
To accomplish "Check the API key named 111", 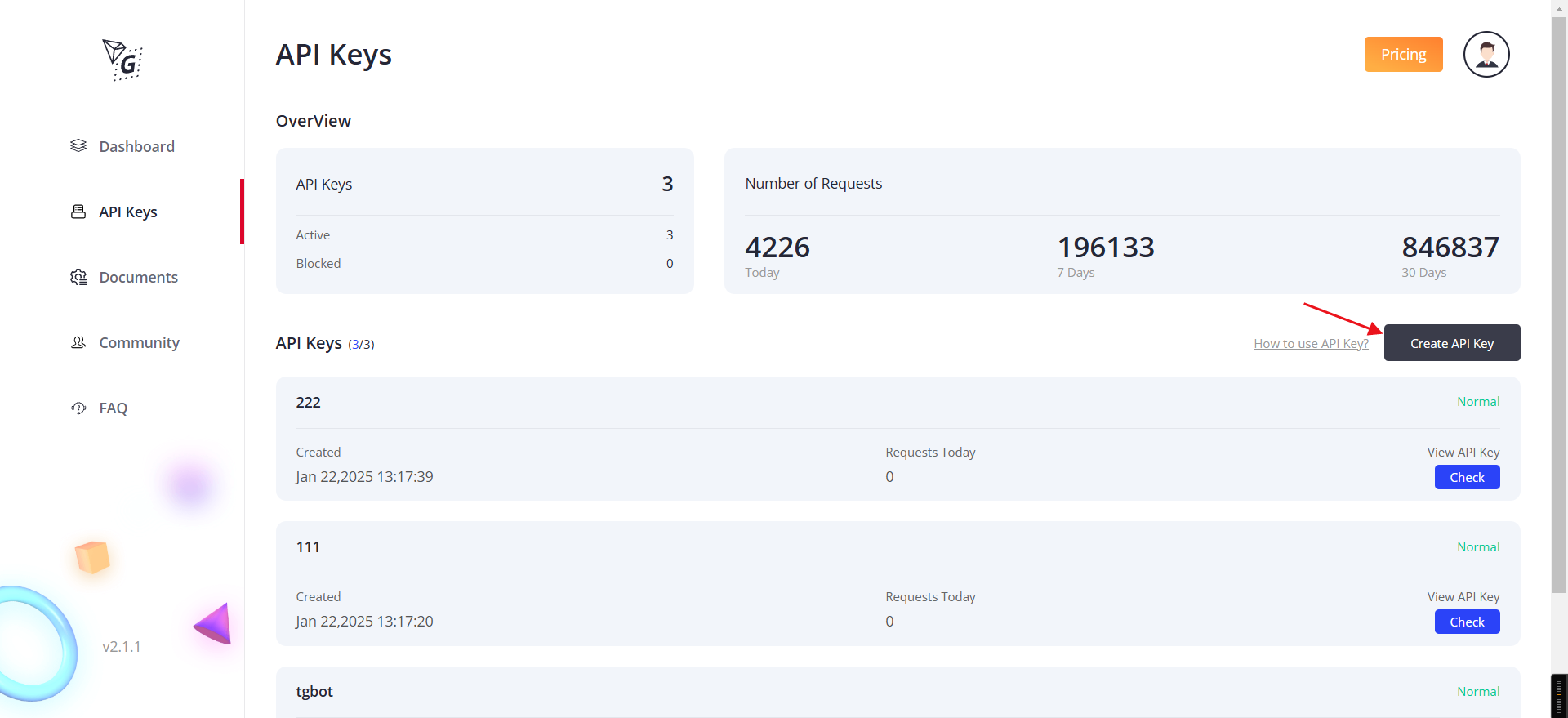I will pos(1467,622).
